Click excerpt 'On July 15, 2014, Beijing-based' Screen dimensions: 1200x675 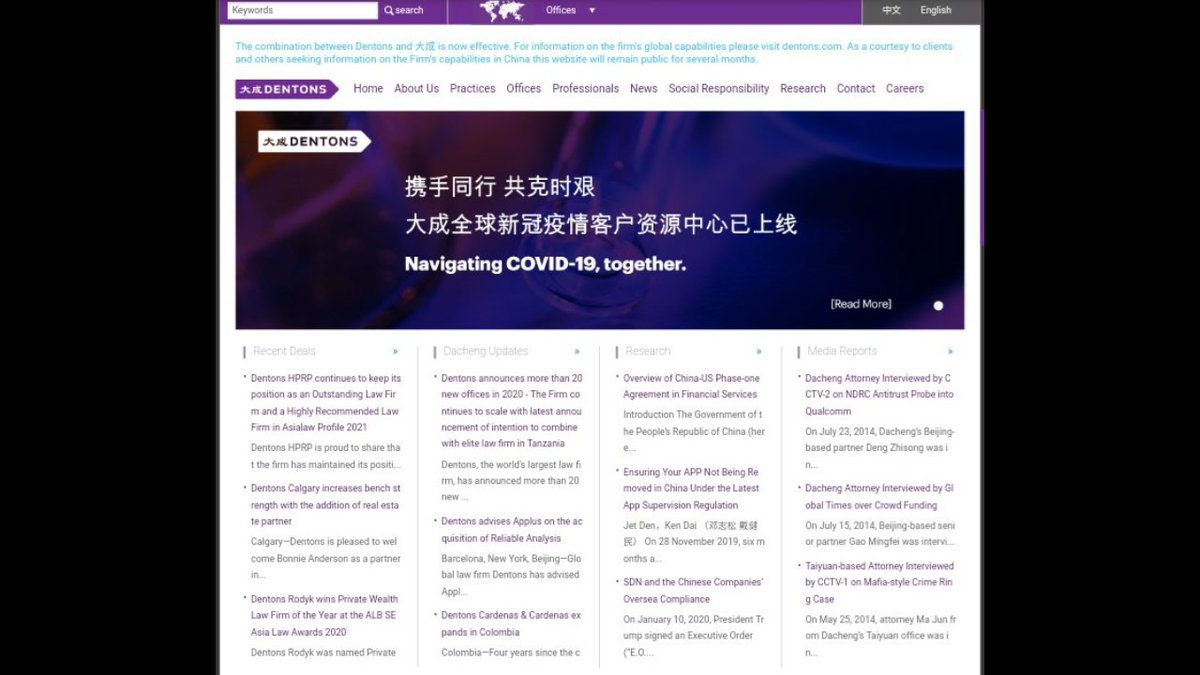click(x=880, y=534)
